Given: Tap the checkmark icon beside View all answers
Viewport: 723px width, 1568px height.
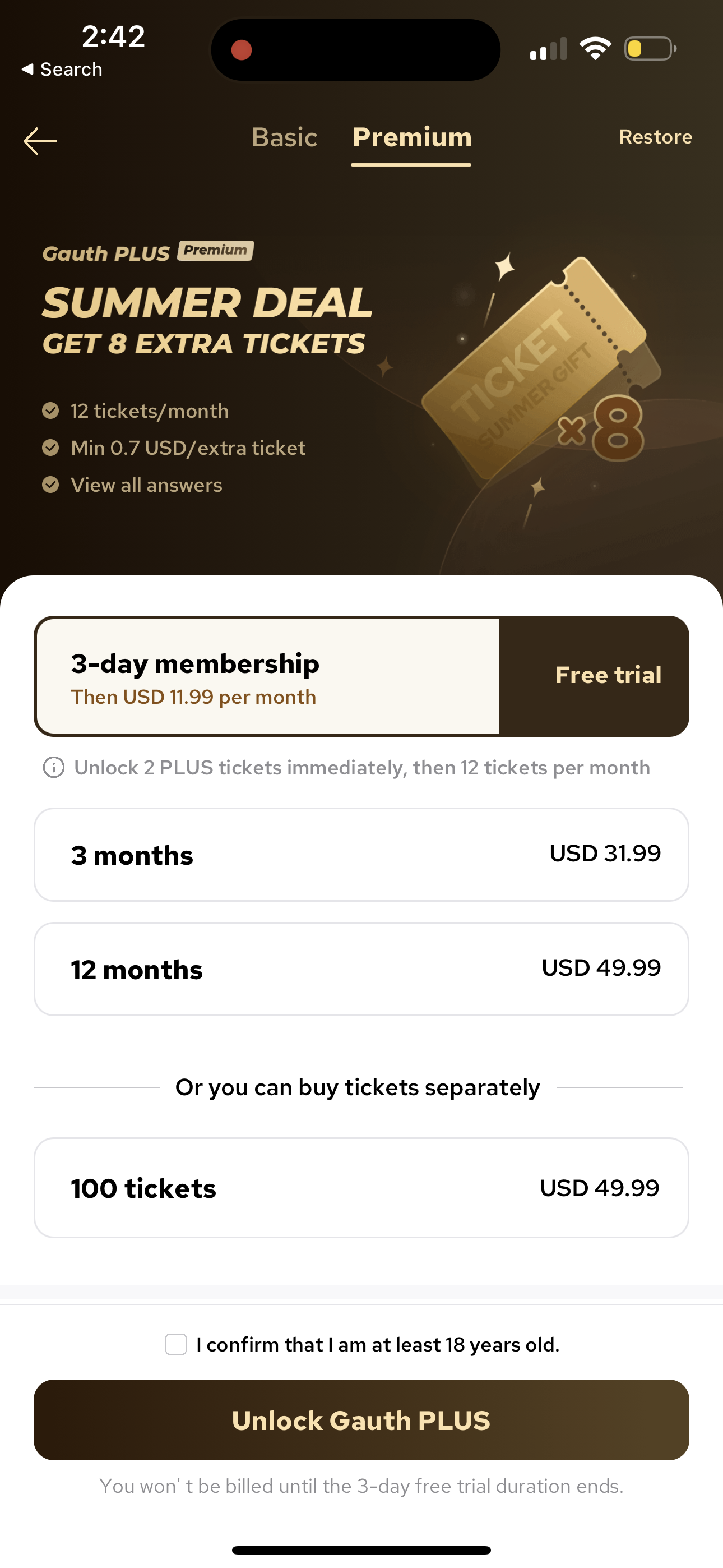Looking at the screenshot, I should tap(50, 485).
